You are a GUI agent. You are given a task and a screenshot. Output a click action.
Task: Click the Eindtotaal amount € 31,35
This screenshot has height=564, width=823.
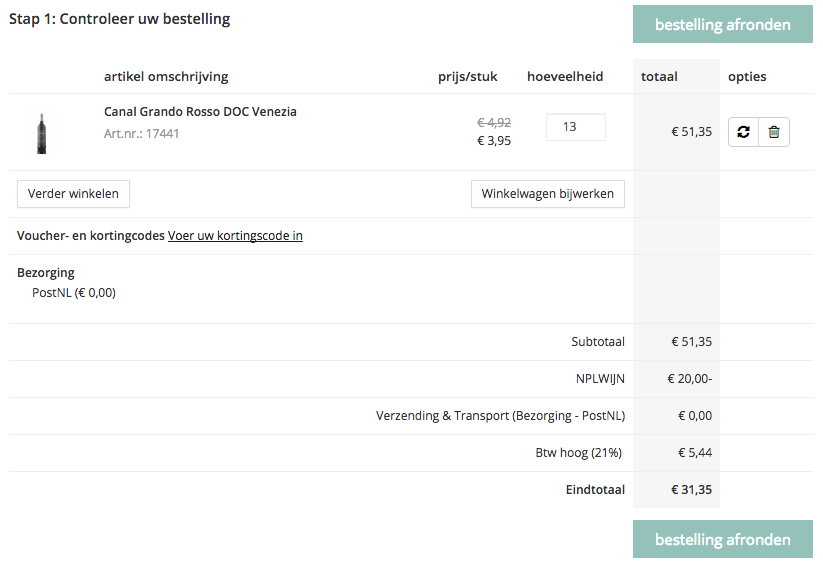tap(691, 490)
